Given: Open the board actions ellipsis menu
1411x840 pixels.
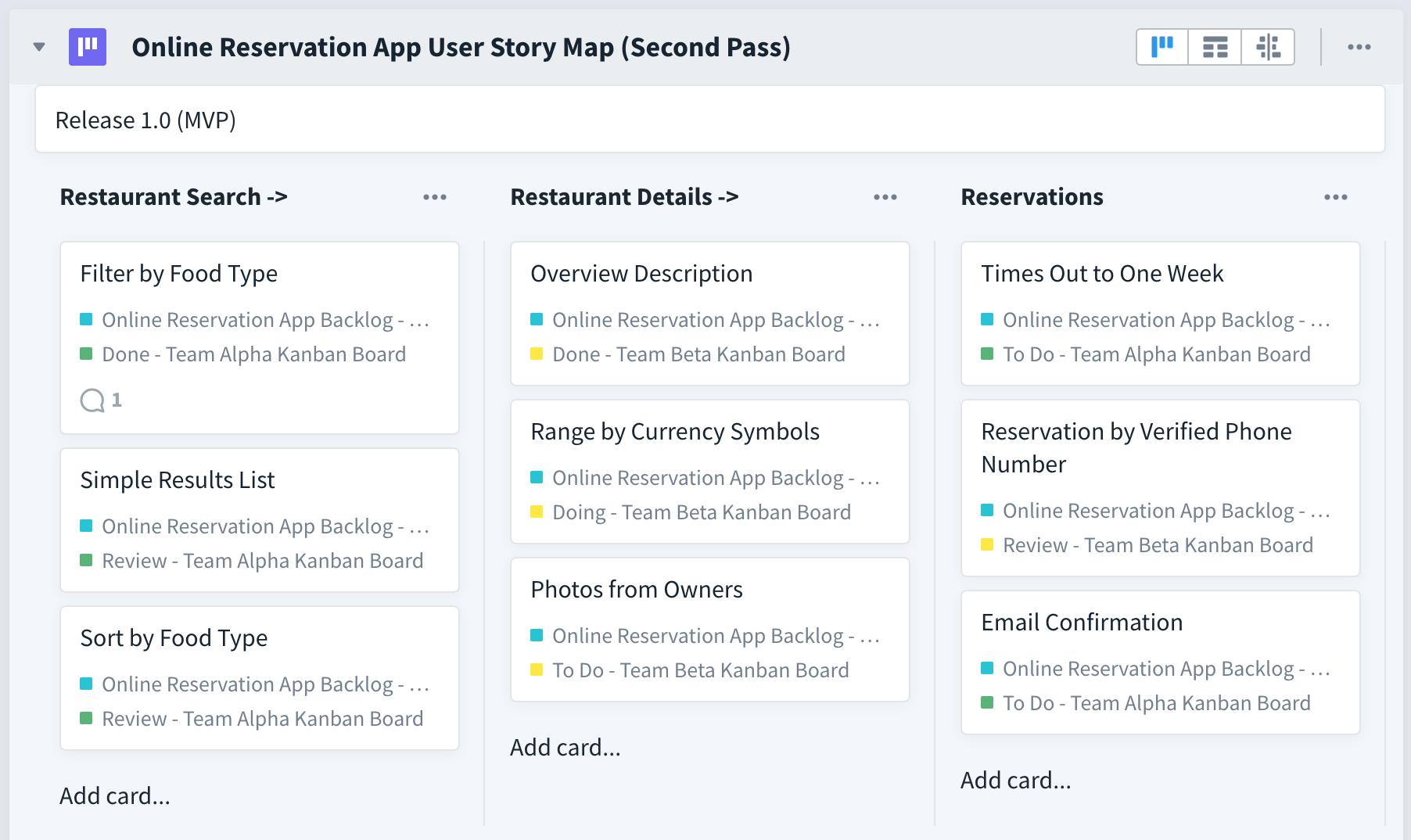Looking at the screenshot, I should [x=1359, y=46].
